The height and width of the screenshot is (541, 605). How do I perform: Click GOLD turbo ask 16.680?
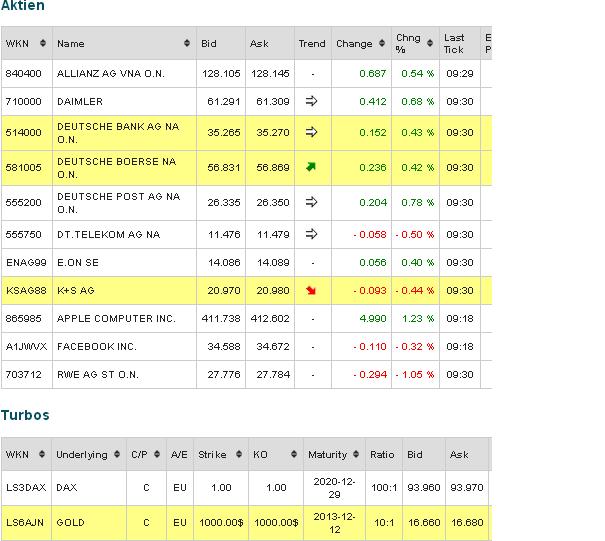(467, 522)
